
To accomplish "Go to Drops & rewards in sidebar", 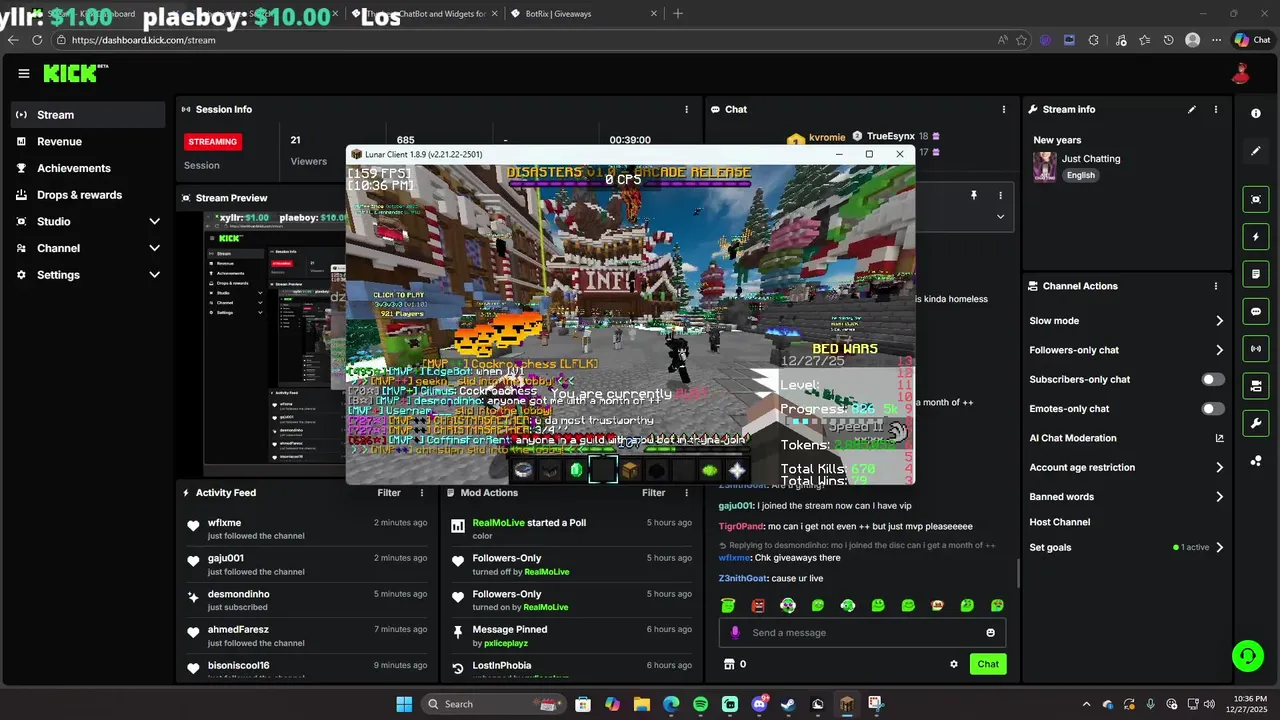I will click(88, 195).
